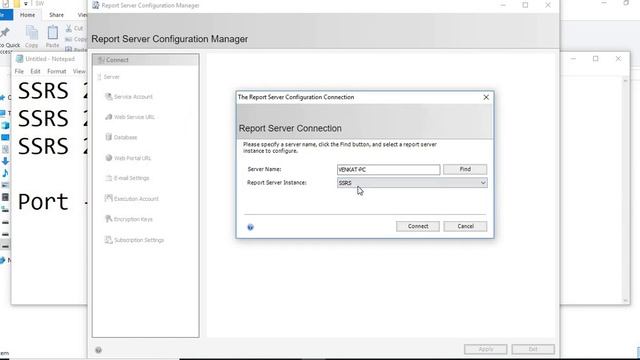Click the Paste icon in File Explorer ribbon
This screenshot has height=360, width=640.
[x=53, y=32]
